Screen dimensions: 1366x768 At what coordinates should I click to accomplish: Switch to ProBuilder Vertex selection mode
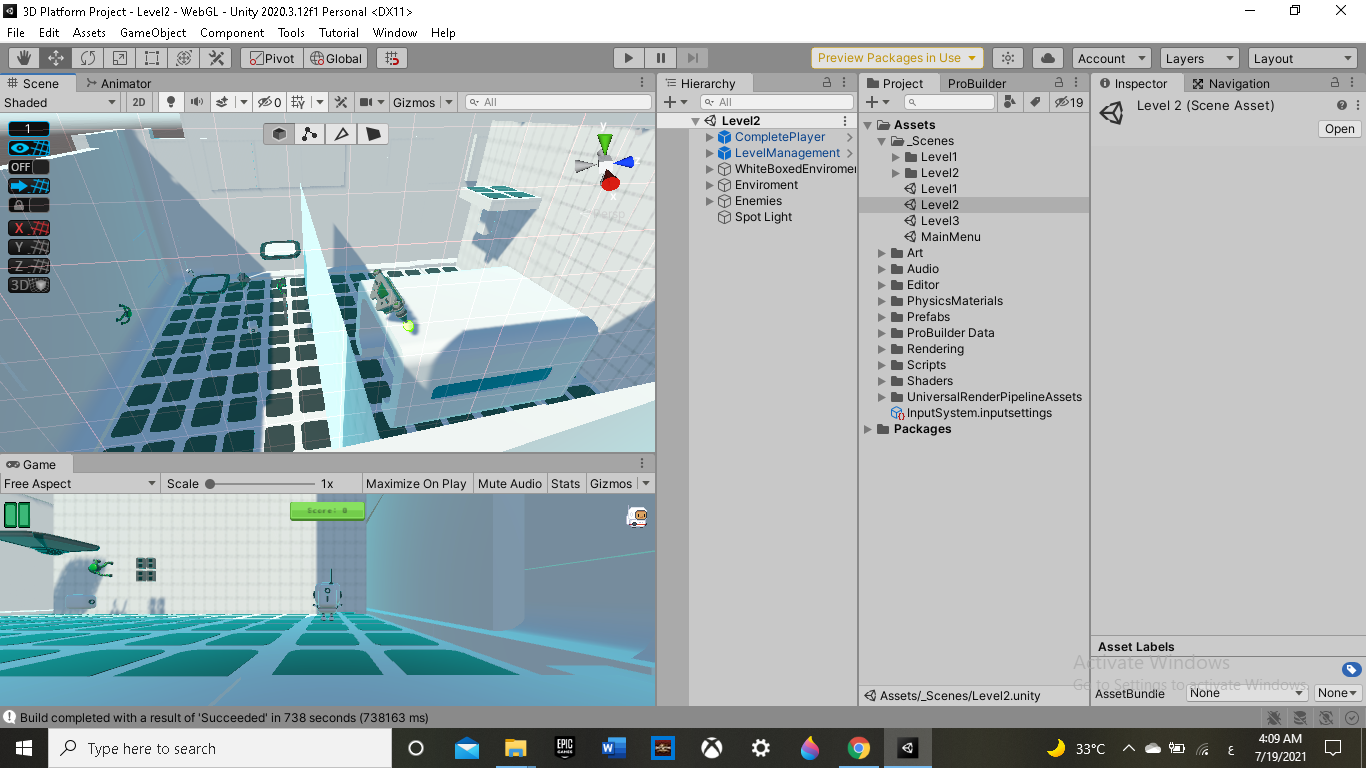pyautogui.click(x=310, y=134)
